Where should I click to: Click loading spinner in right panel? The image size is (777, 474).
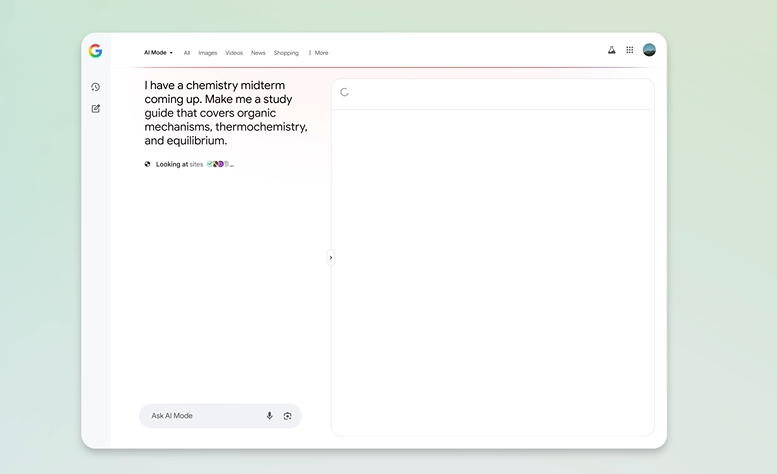point(344,92)
